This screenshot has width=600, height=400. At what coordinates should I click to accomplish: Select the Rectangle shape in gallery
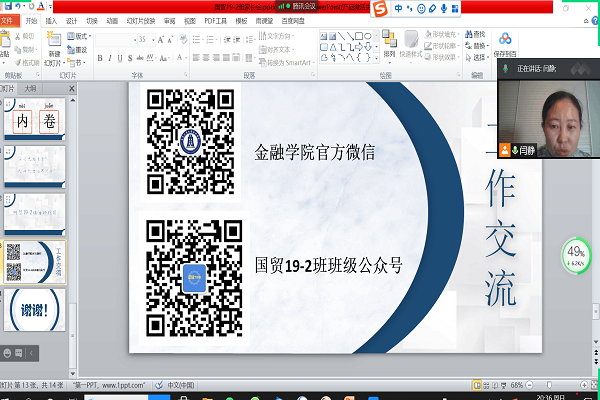359,36
